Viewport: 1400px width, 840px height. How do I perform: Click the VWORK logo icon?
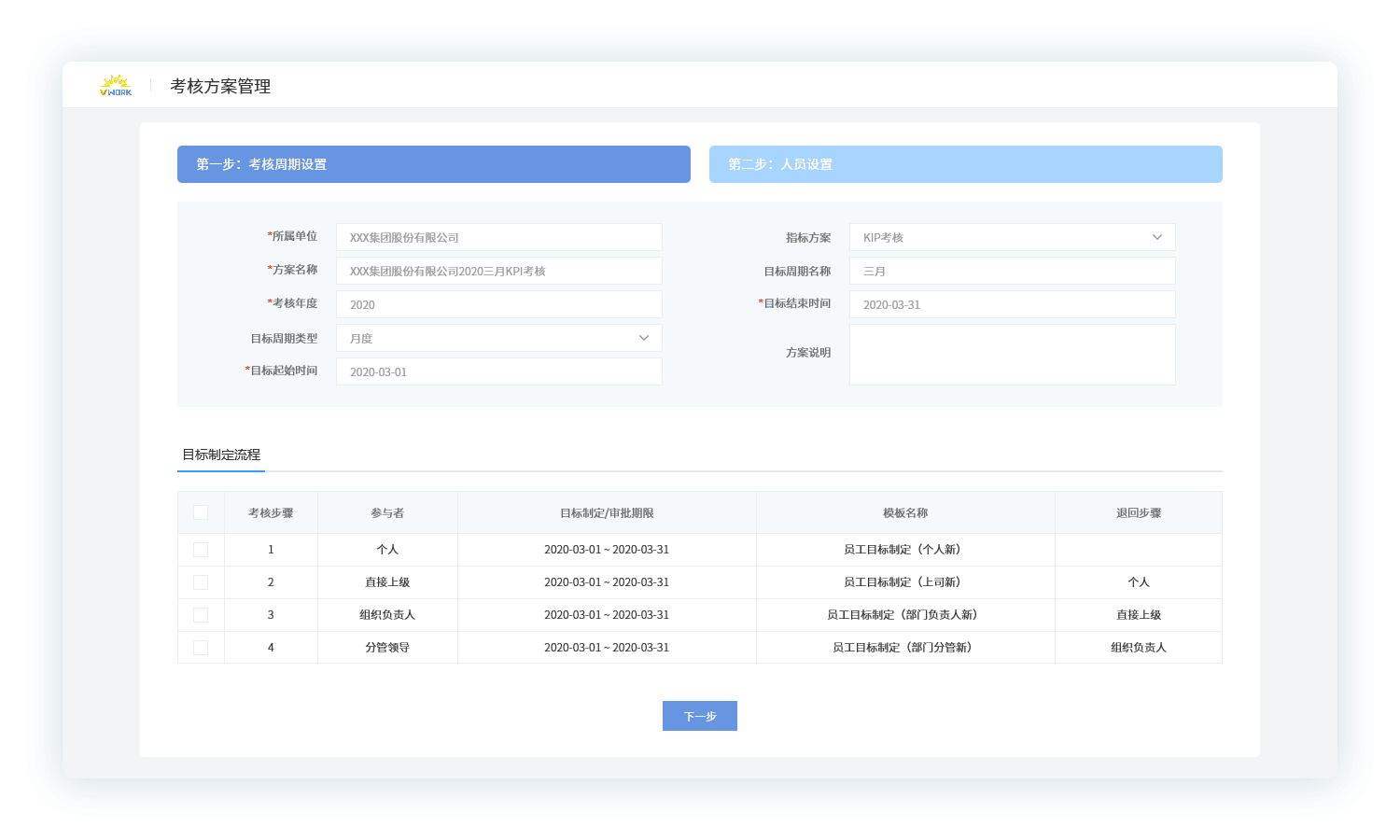pyautogui.click(x=116, y=85)
